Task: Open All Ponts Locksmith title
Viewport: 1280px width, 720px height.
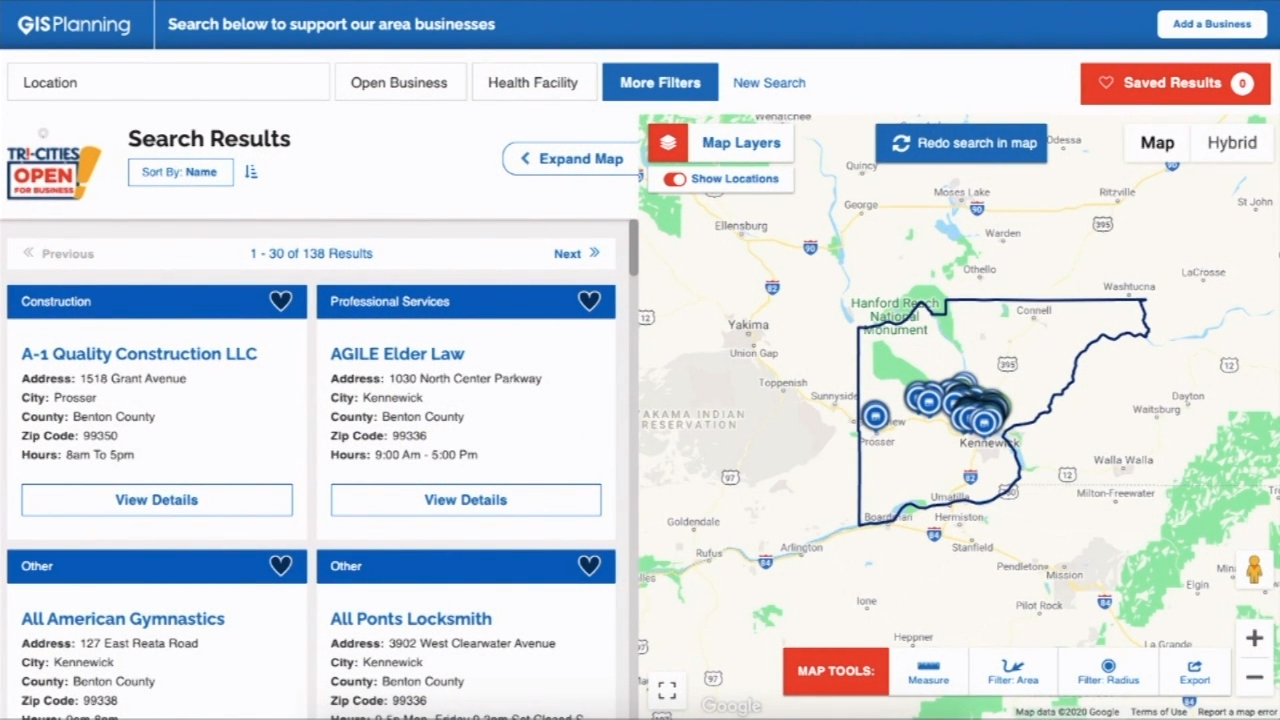Action: click(411, 619)
